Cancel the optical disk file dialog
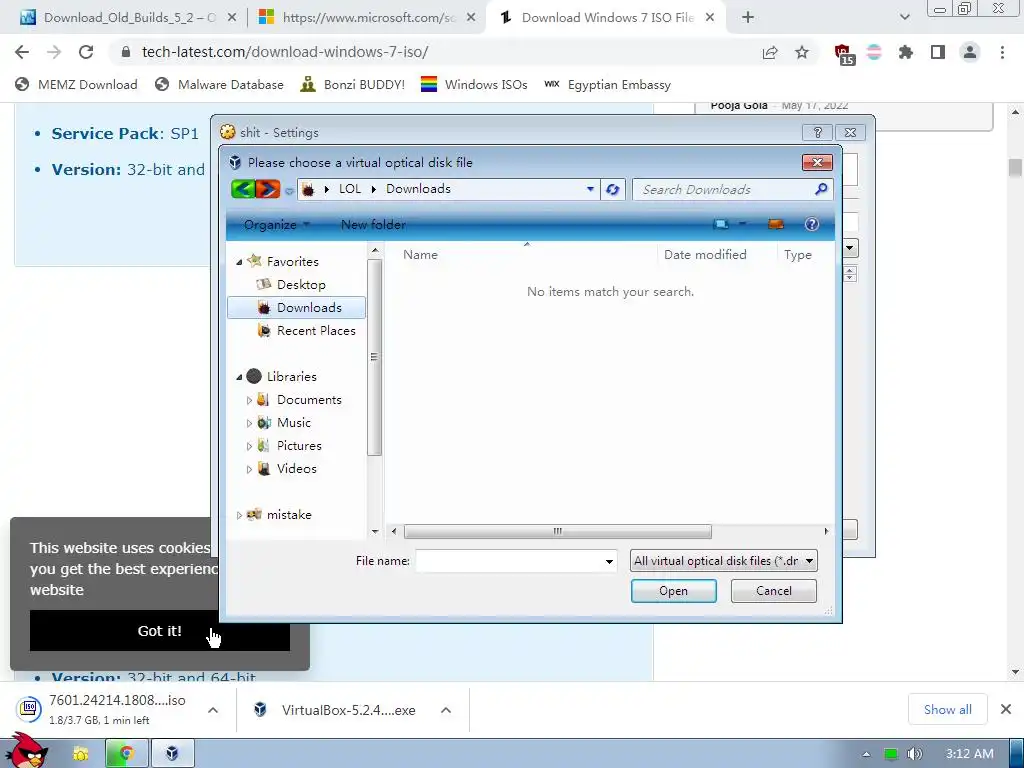 773,591
